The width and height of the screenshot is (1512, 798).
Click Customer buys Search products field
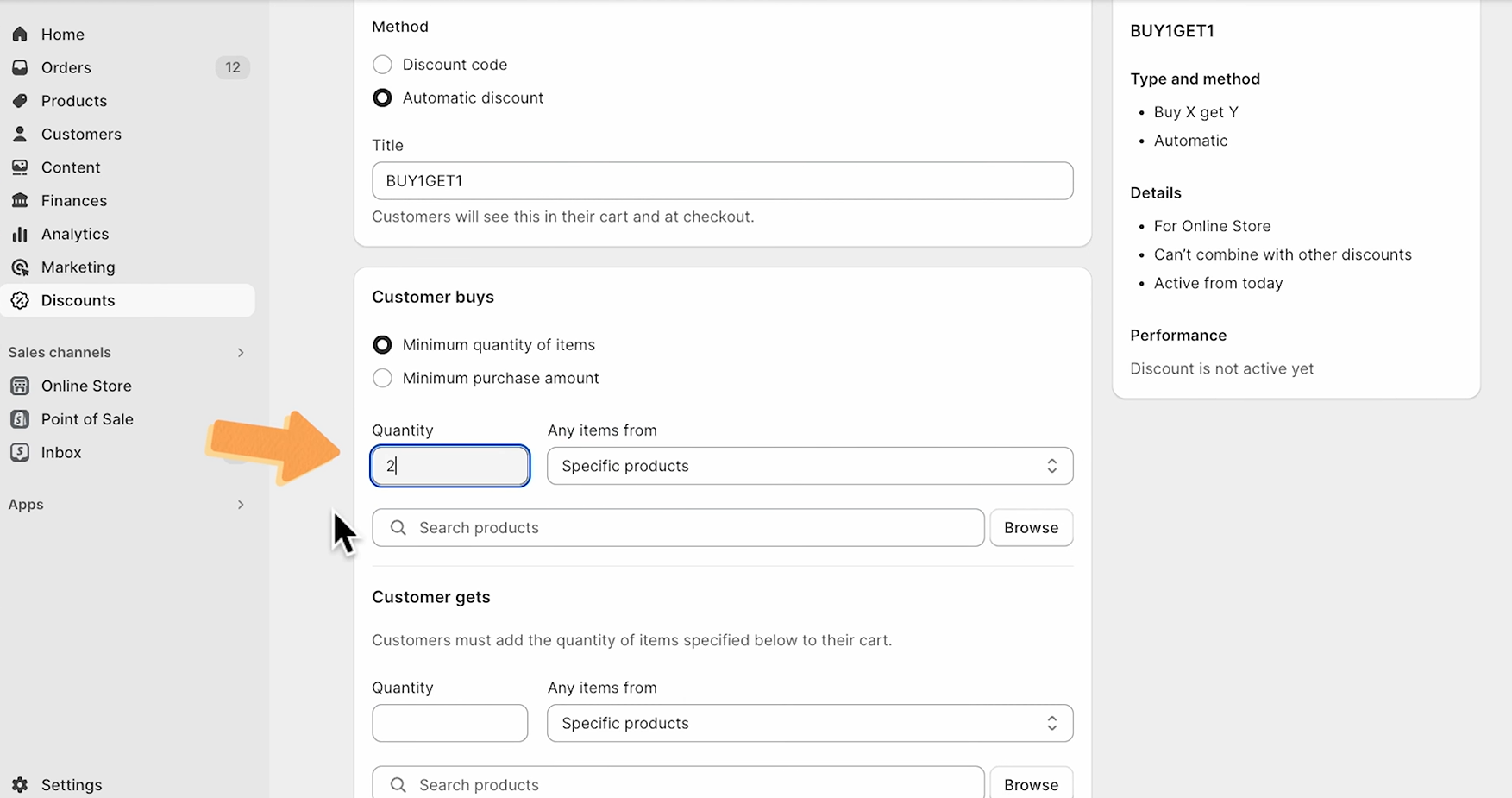click(x=678, y=527)
